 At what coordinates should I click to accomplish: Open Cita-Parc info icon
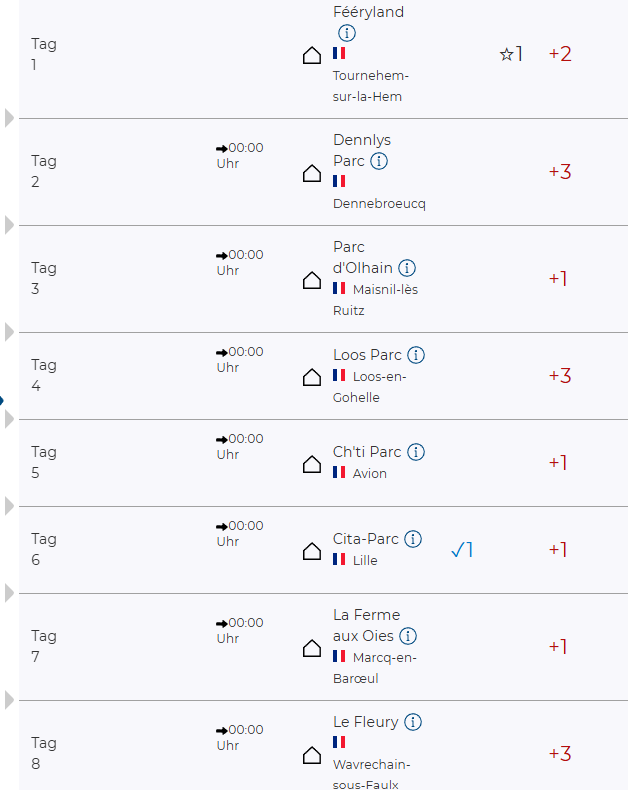click(413, 539)
